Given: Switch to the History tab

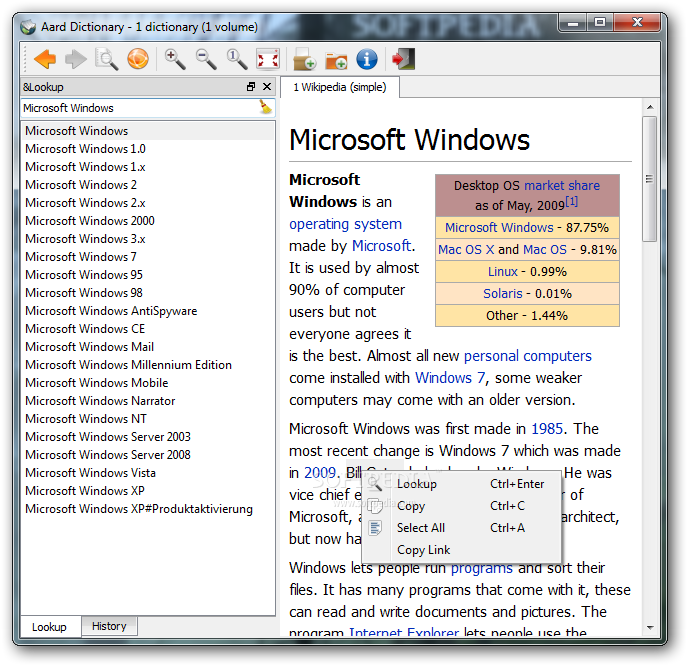Looking at the screenshot, I should point(109,626).
